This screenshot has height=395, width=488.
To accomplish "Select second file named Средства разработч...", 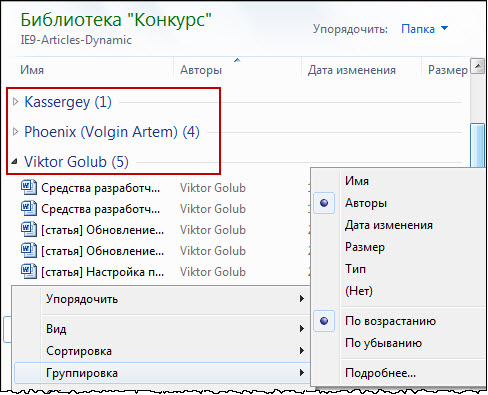I will point(100,209).
